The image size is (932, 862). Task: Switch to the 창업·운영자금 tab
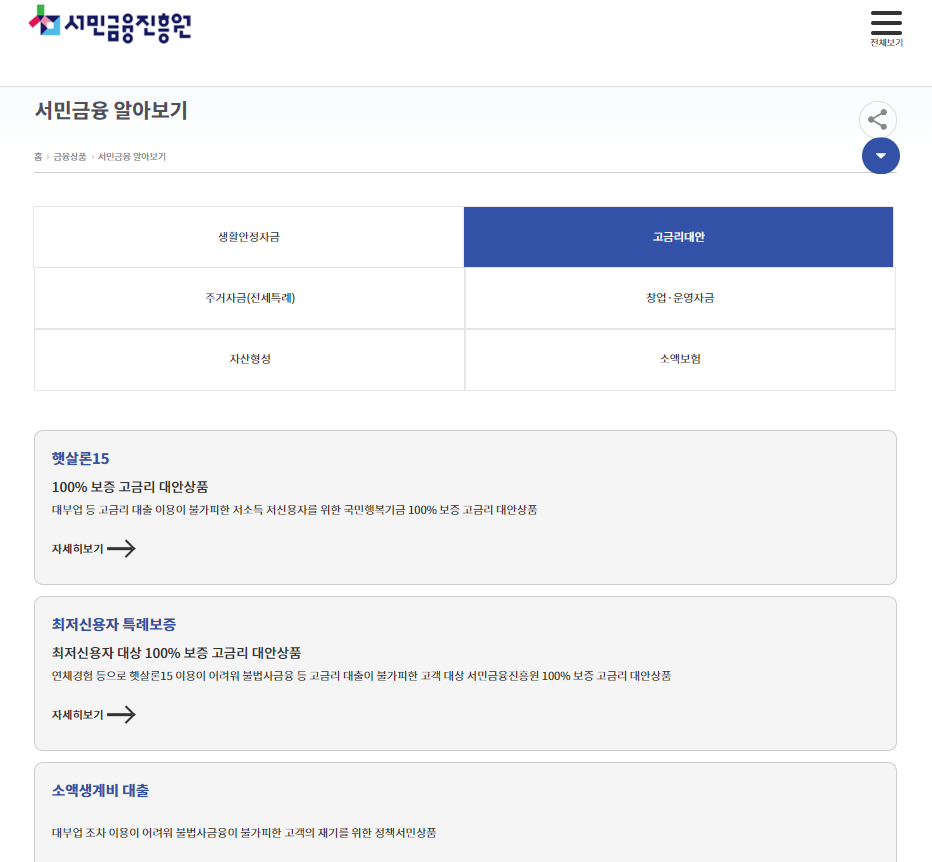pos(679,297)
